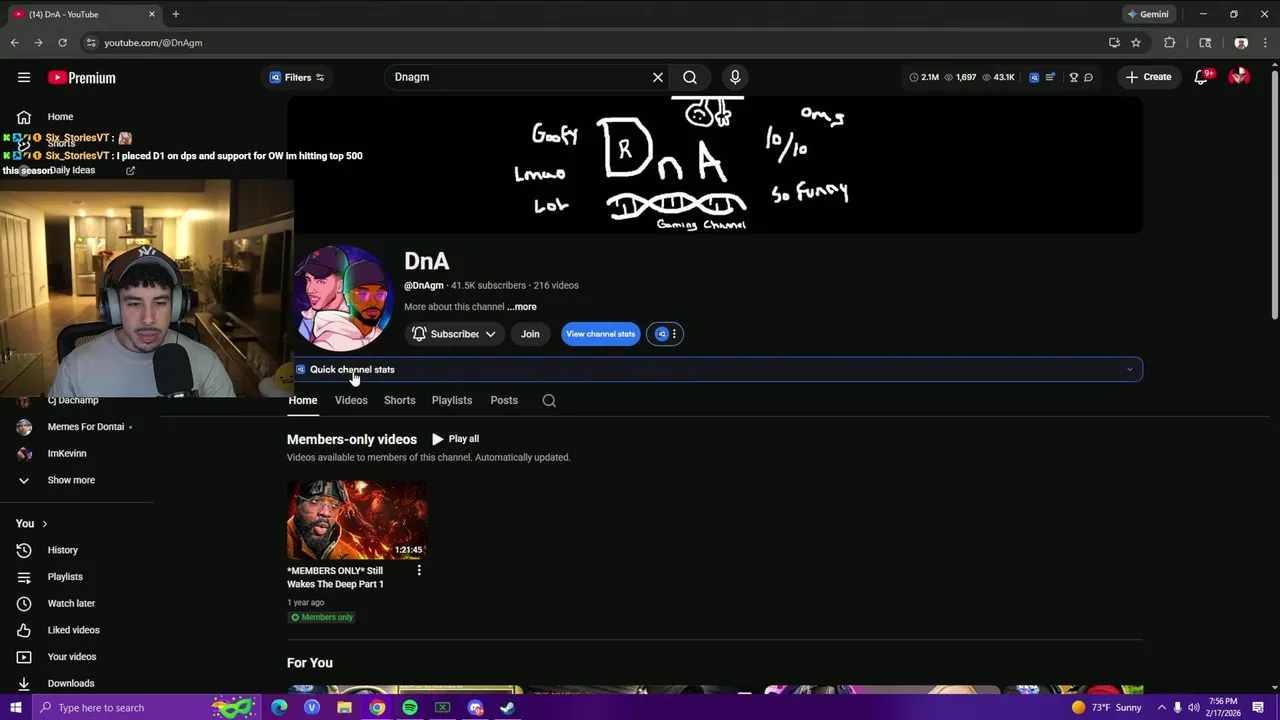Image resolution: width=1280 pixels, height=720 pixels.
Task: Clear the Dnagm search text
Action: [658, 77]
